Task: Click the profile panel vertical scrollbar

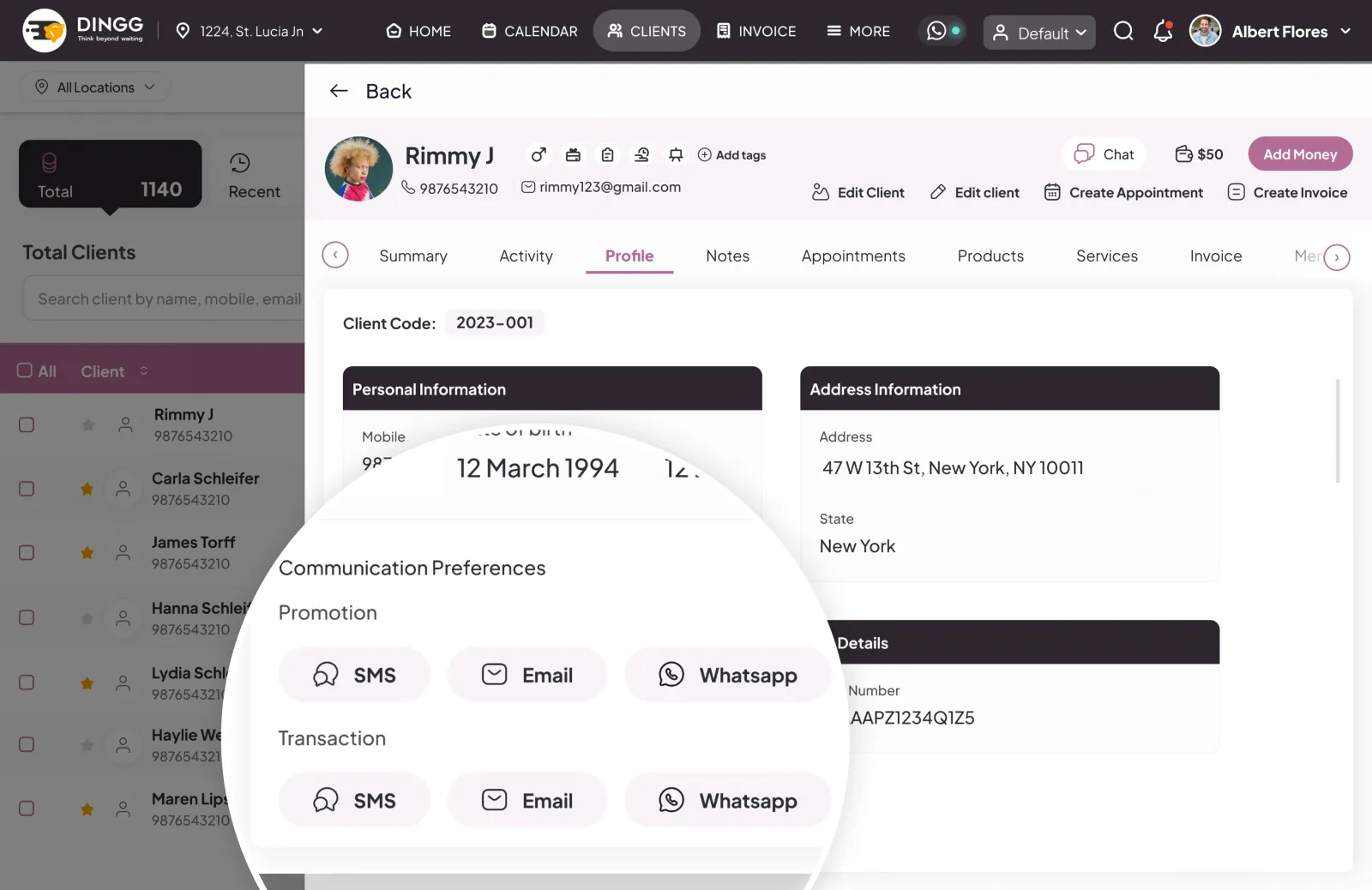Action: pyautogui.click(x=1338, y=430)
